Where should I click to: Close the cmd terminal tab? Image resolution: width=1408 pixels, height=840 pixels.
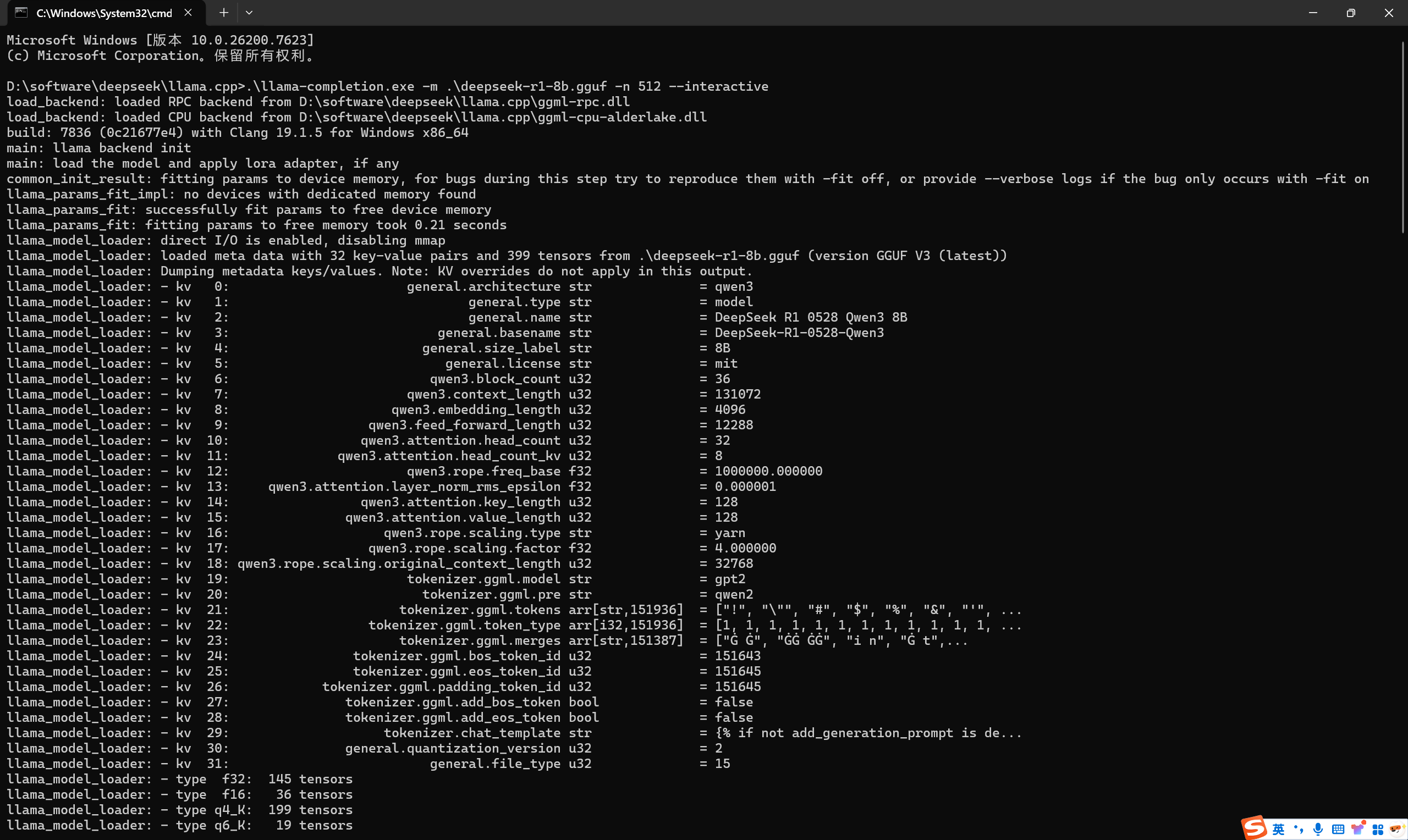click(x=188, y=13)
